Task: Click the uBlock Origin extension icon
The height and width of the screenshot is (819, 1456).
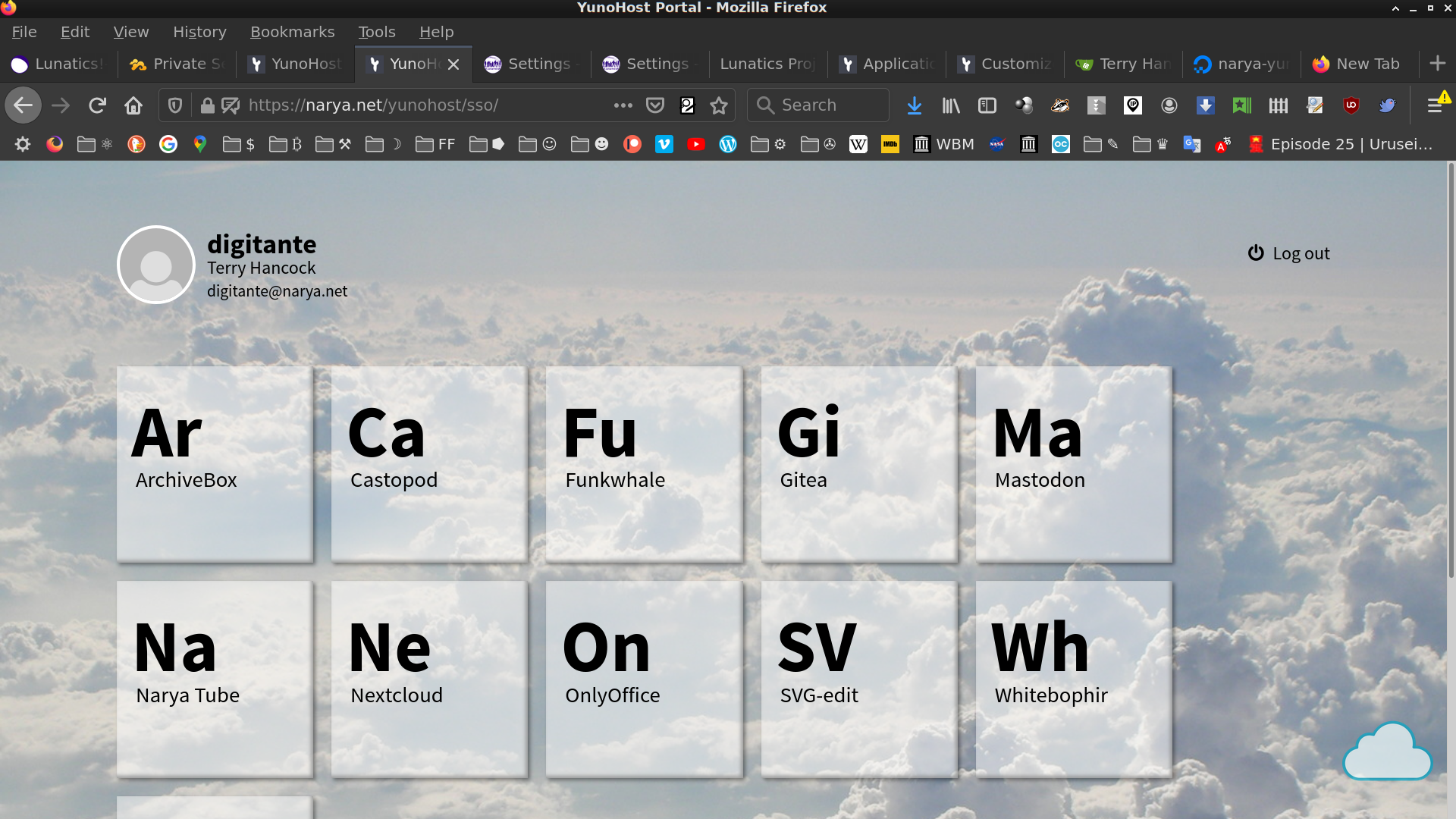Action: (x=1351, y=105)
